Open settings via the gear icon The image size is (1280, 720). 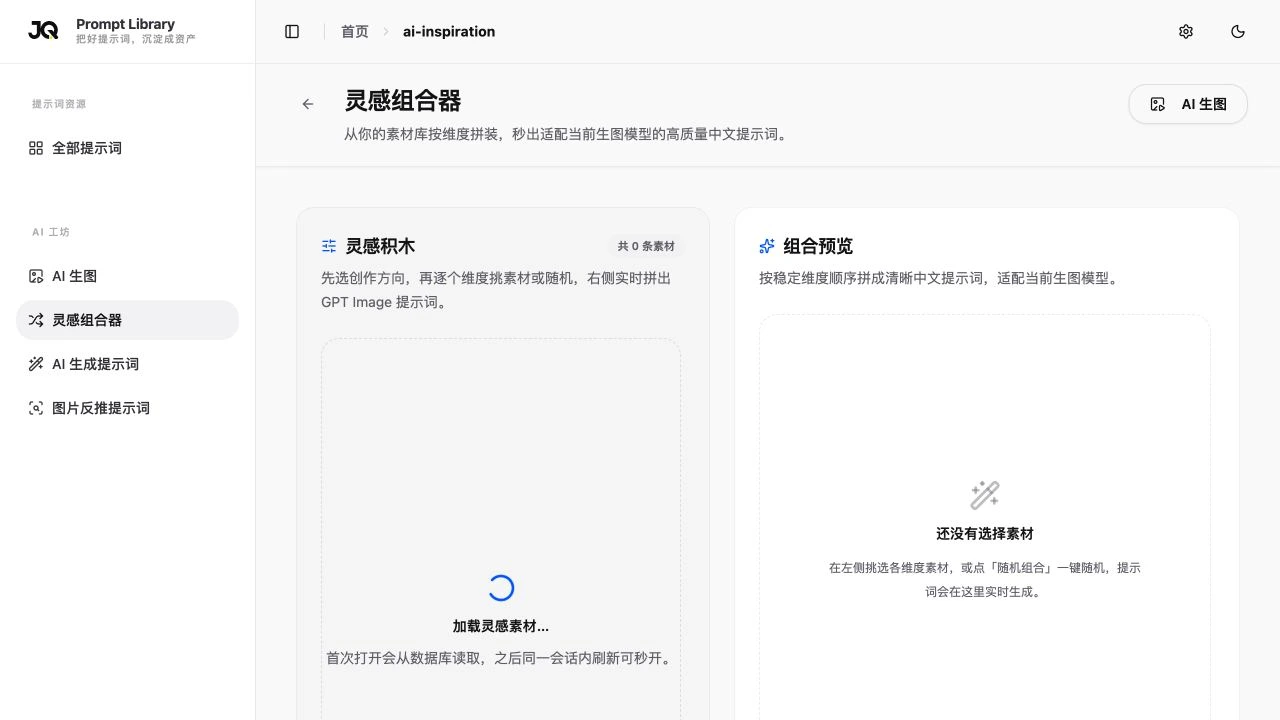pos(1186,32)
